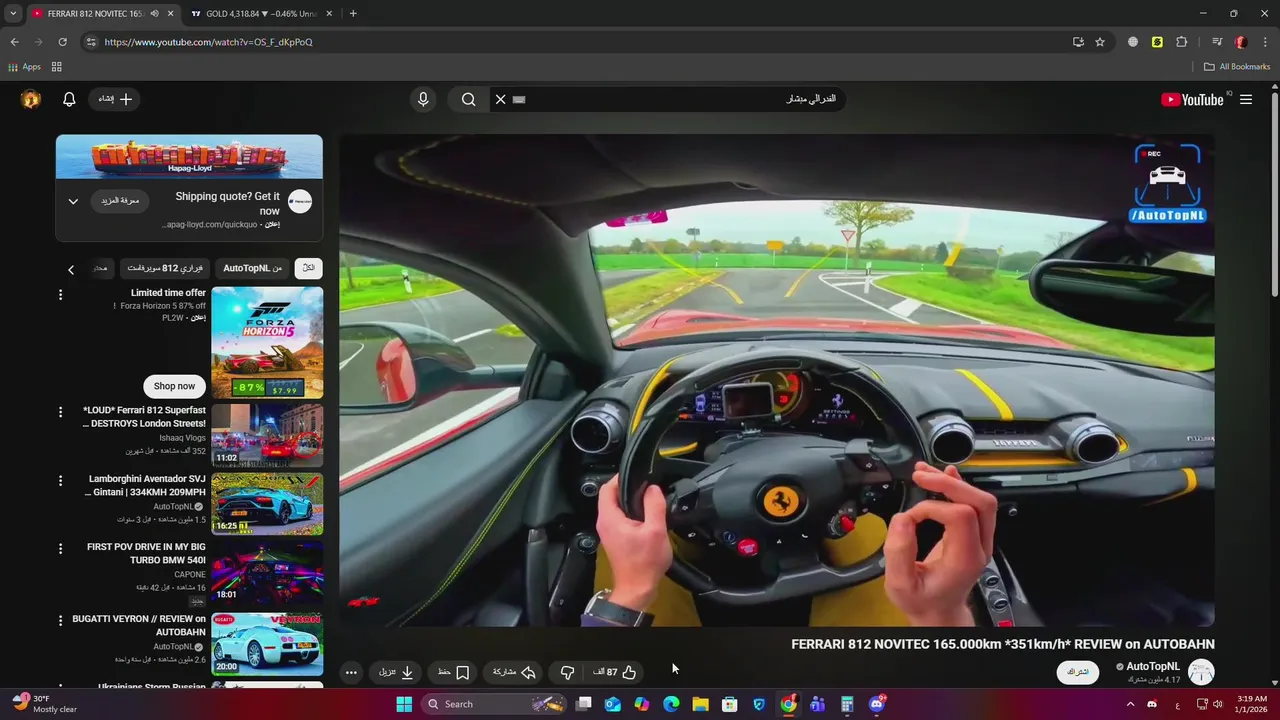Open '*LOUD* Ferrari 812 Superfast' video title

[x=144, y=417]
